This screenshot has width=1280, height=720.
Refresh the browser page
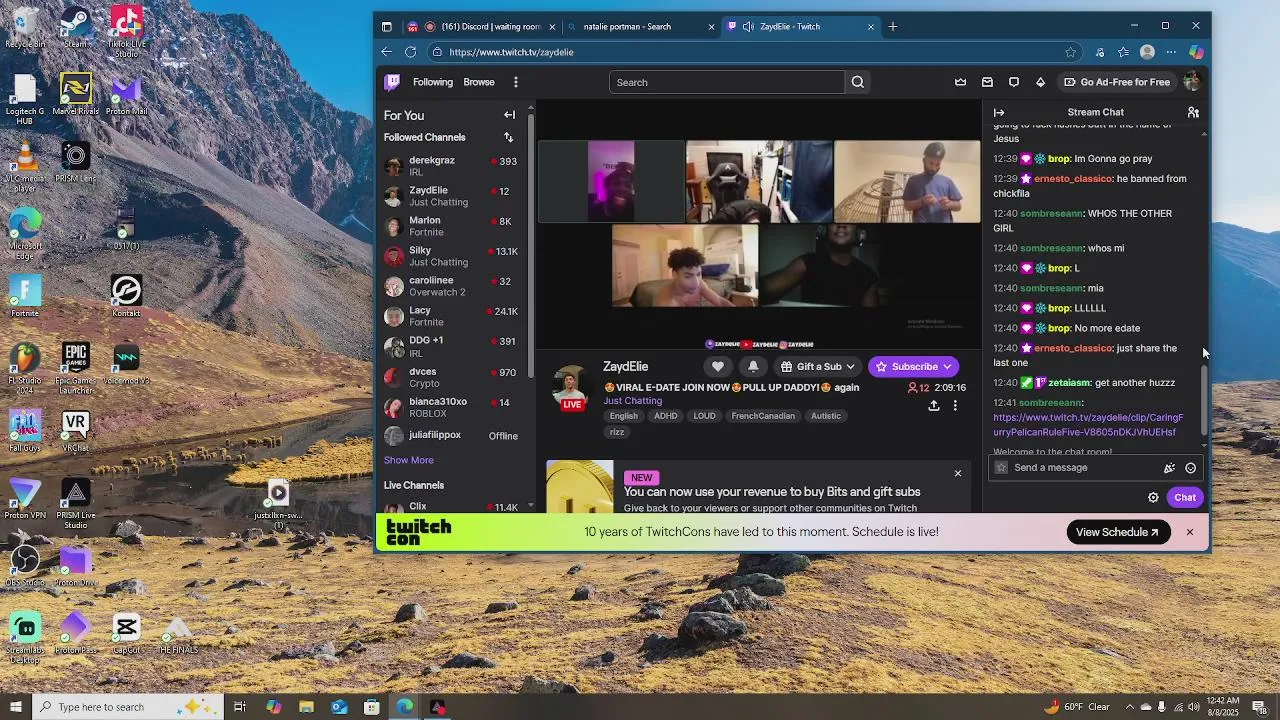(410, 52)
